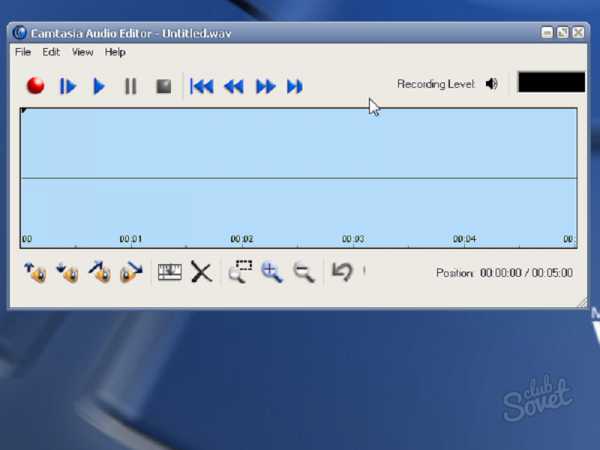
Task: Click the Recording Level label
Action: [435, 84]
